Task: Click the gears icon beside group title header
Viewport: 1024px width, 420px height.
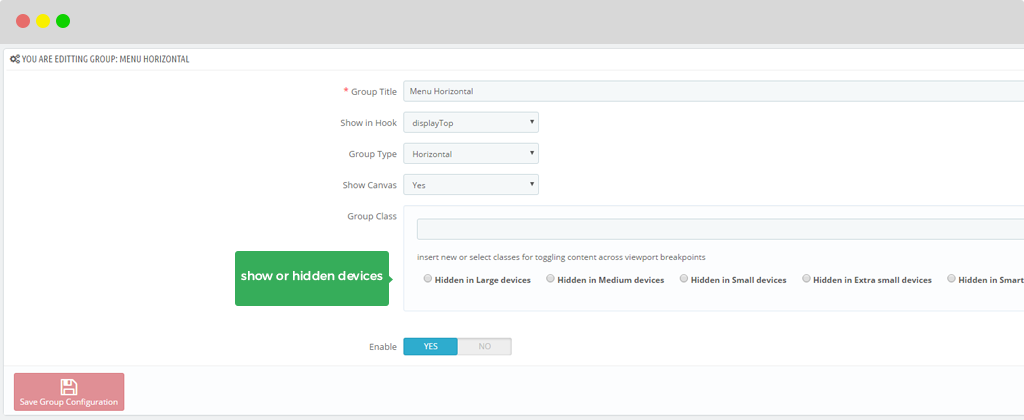Action: pyautogui.click(x=14, y=59)
